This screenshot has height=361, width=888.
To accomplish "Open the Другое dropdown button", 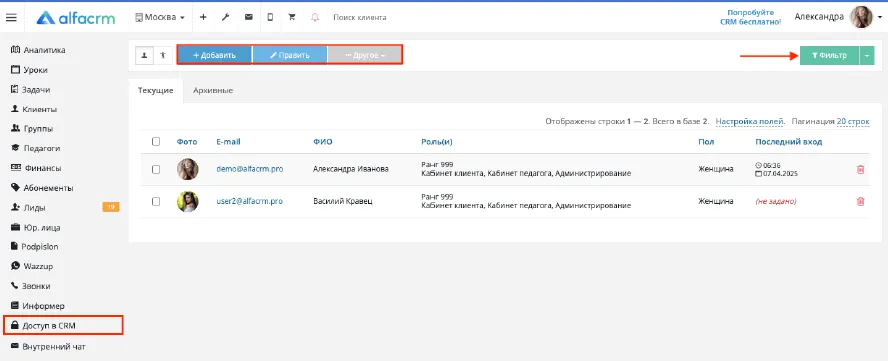I will pos(365,56).
